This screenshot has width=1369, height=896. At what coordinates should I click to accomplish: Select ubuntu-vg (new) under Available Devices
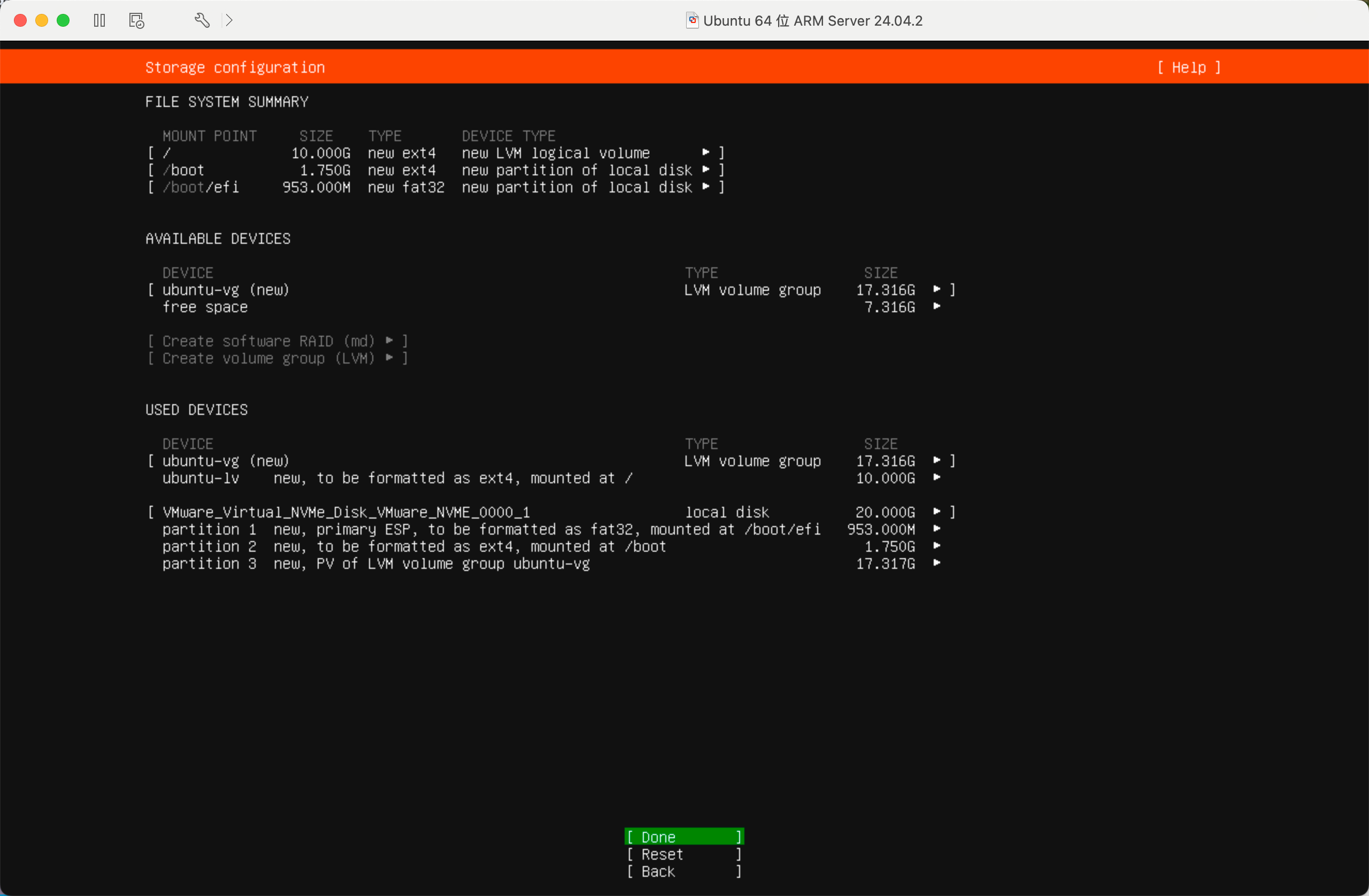[x=552, y=290]
